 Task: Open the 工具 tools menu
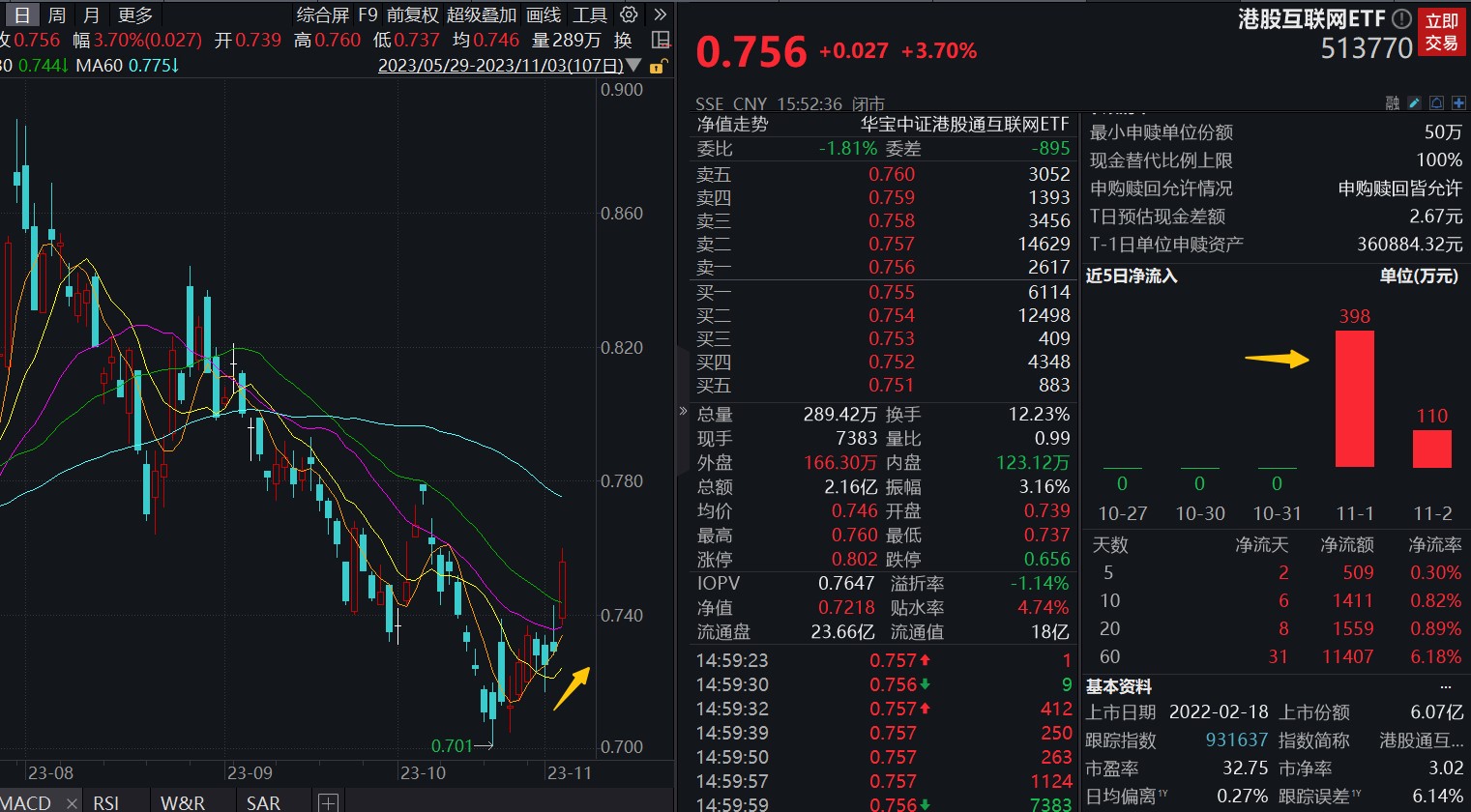pos(589,14)
